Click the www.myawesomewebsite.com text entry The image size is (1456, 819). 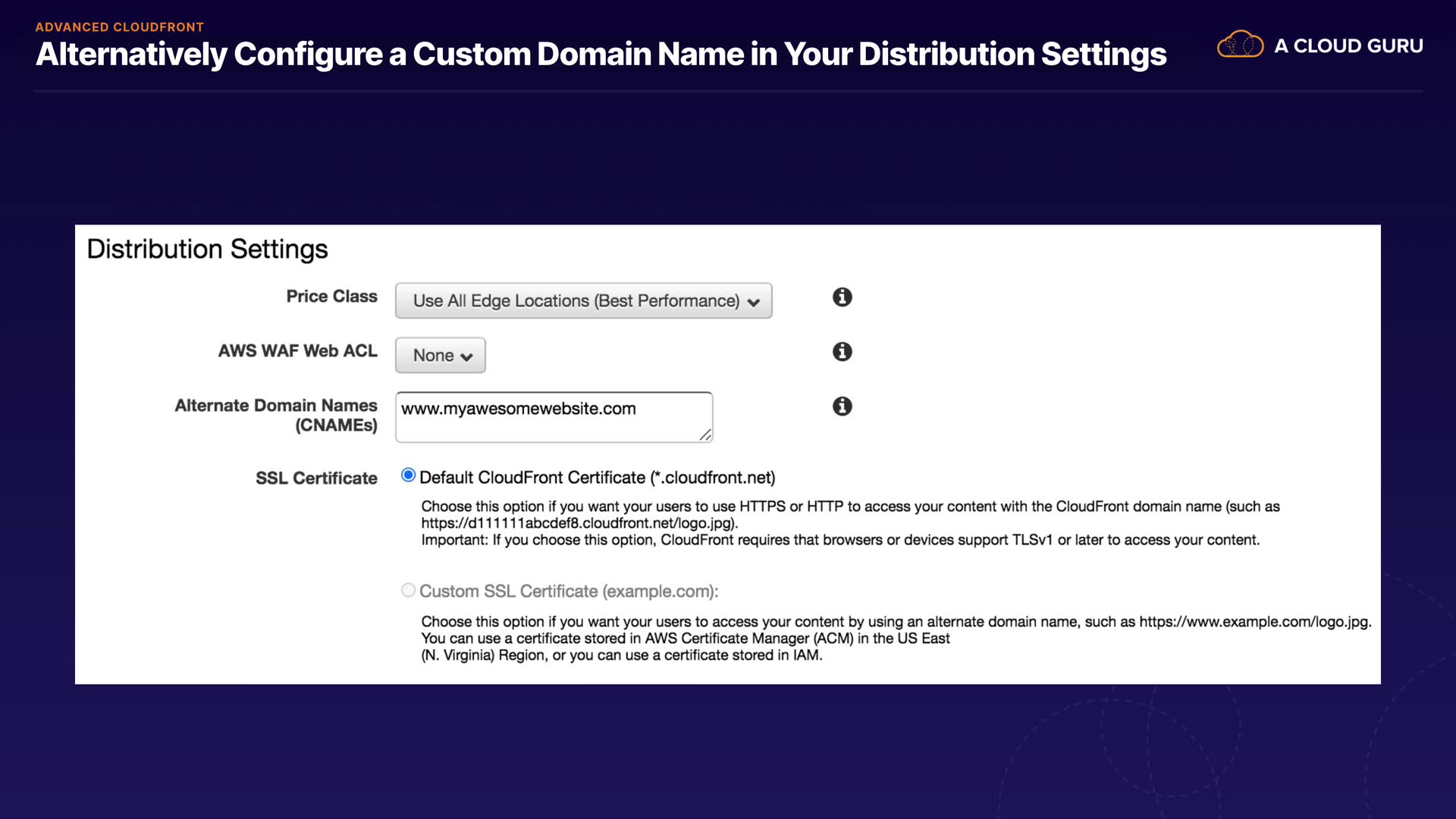(518, 409)
